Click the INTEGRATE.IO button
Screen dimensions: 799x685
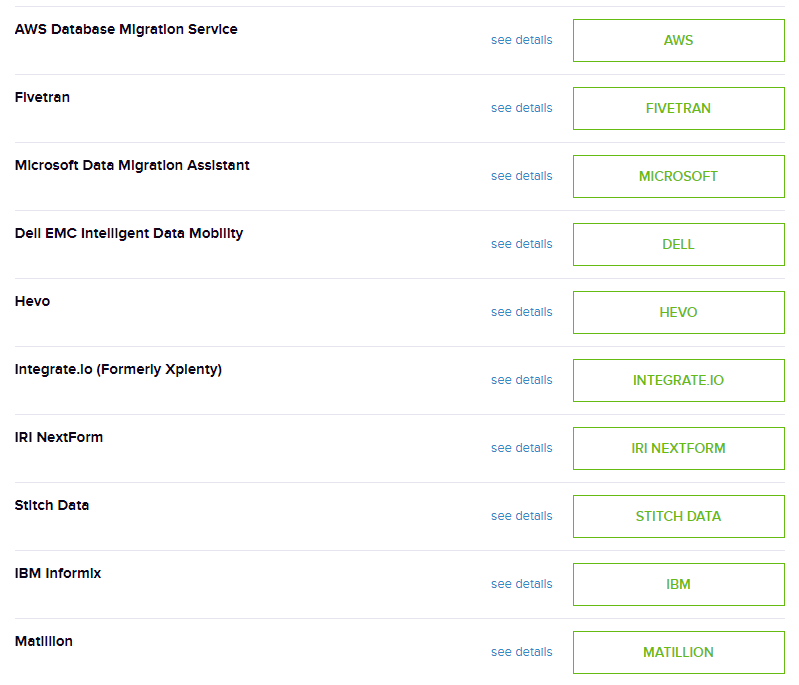click(x=678, y=380)
